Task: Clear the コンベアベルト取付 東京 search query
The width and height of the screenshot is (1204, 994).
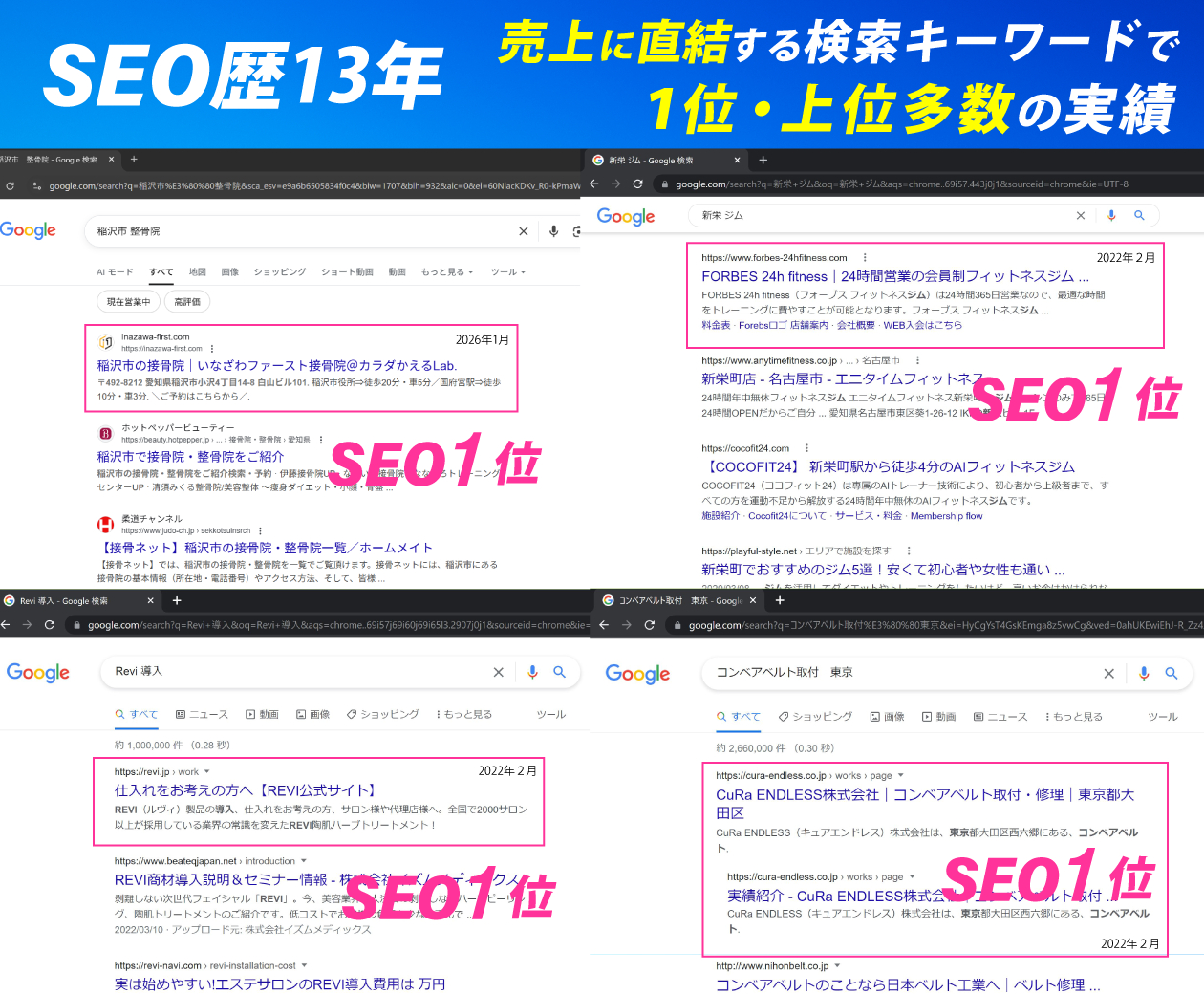Action: tap(1108, 674)
